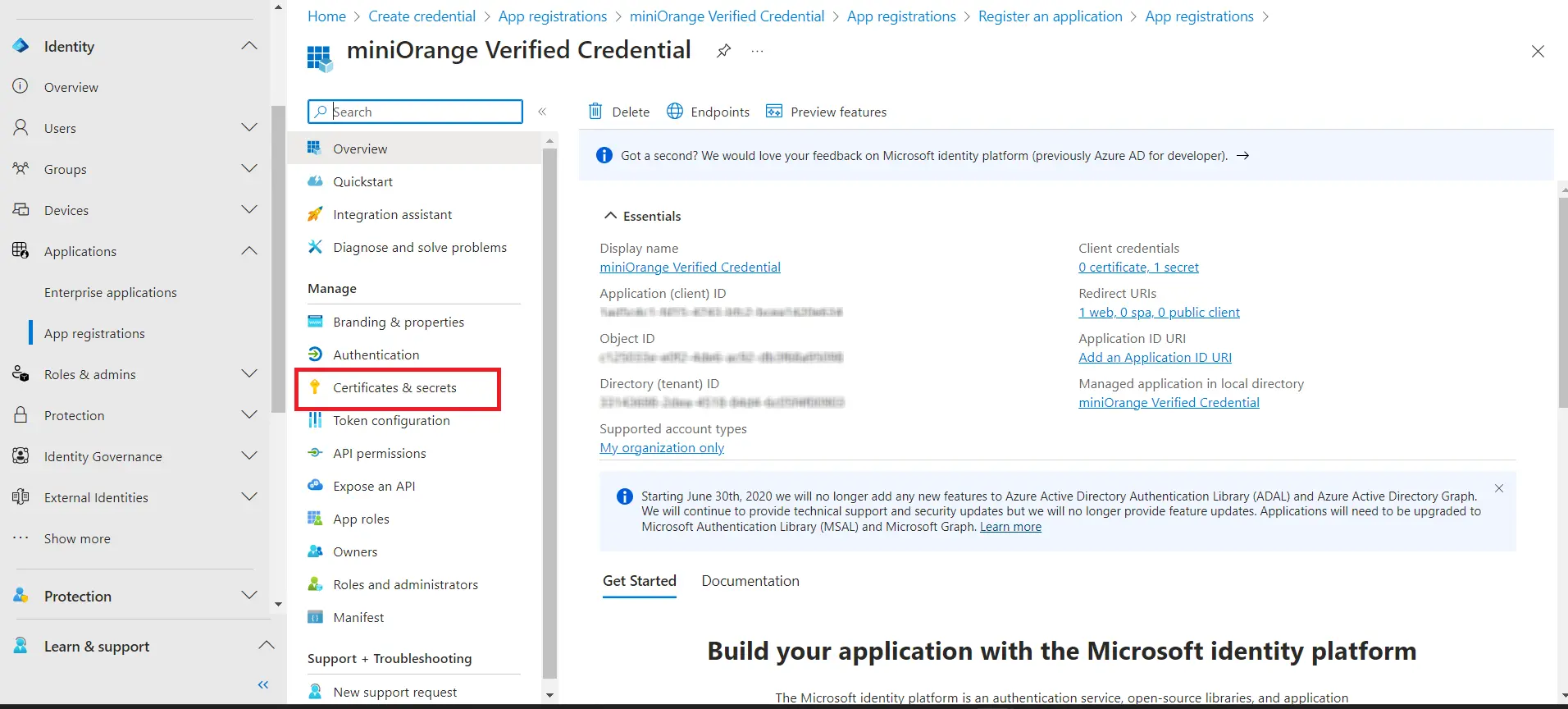Expand the Devices section chevron
This screenshot has width=1568, height=709.
tap(249, 209)
